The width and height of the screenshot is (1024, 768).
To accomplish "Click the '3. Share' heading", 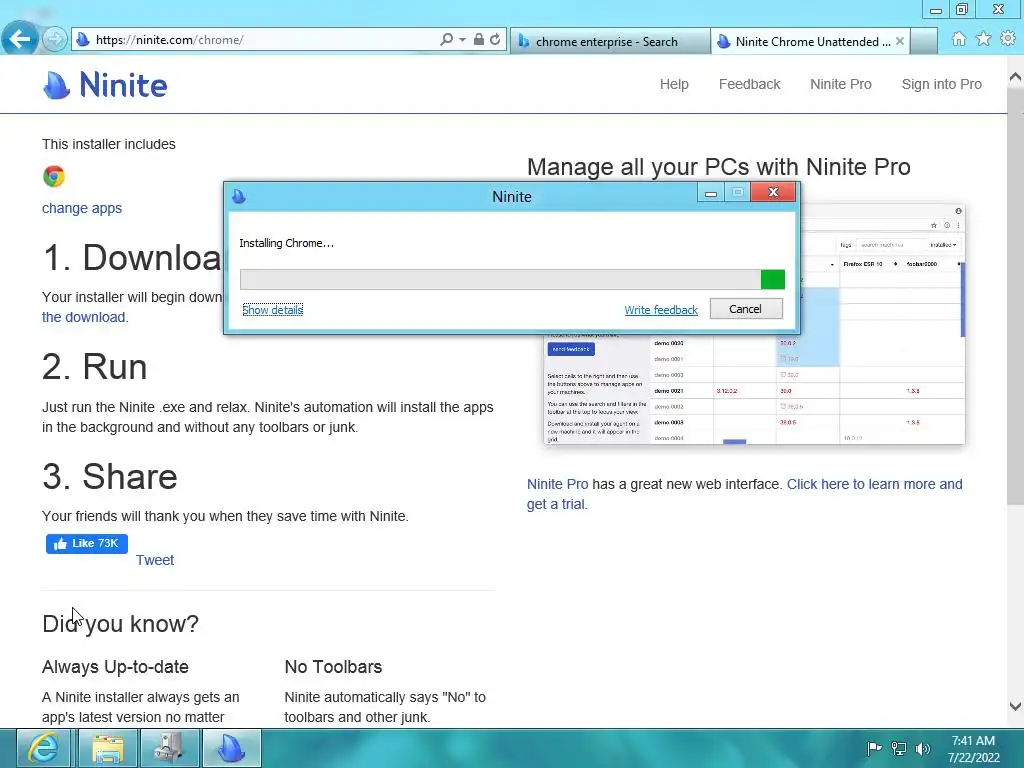I will point(110,477).
